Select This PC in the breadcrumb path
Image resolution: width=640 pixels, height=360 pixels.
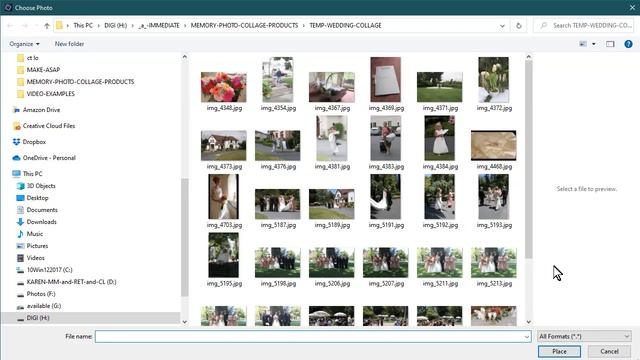click(83, 25)
